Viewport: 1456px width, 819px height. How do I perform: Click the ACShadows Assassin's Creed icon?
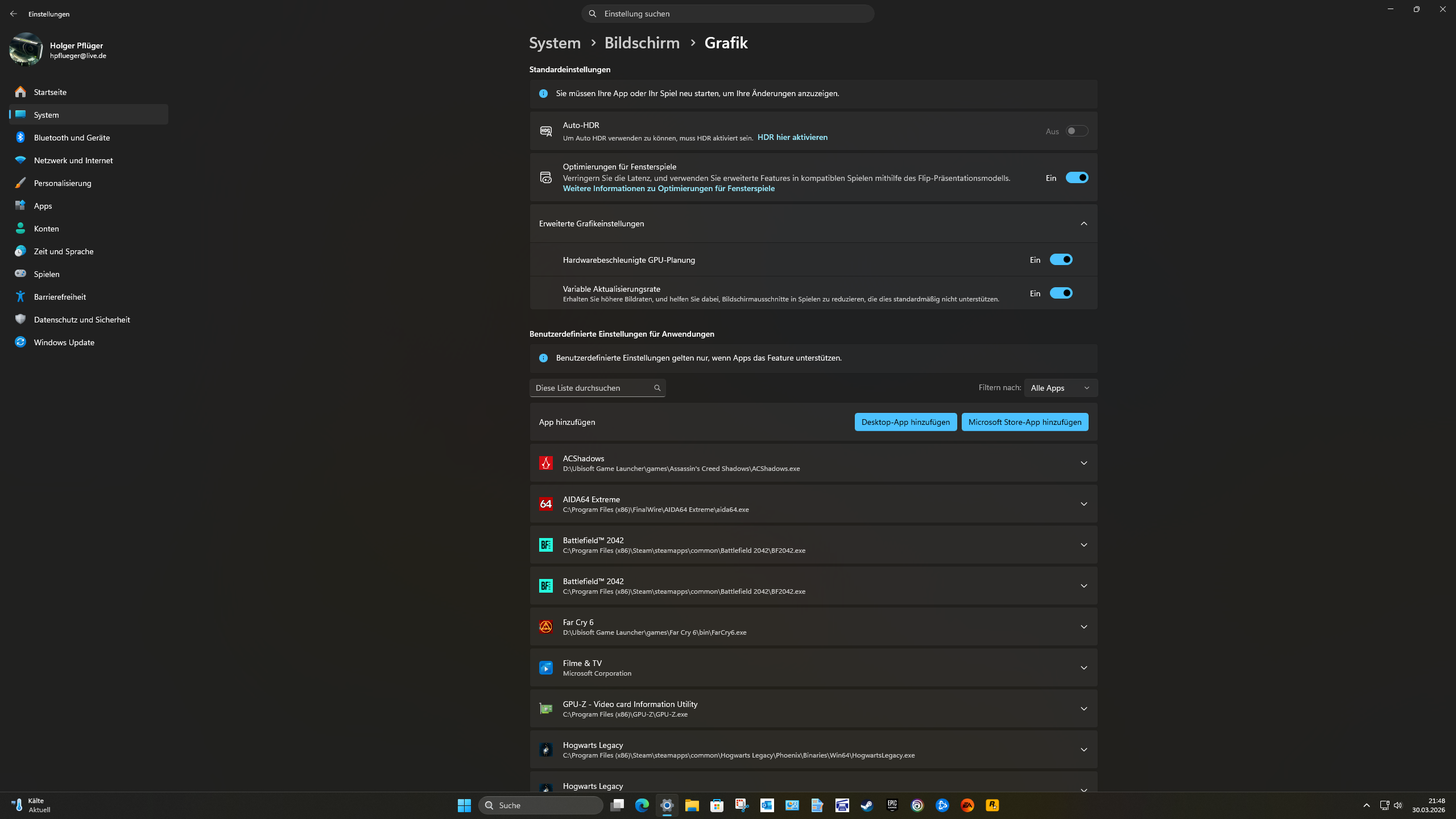(x=546, y=463)
